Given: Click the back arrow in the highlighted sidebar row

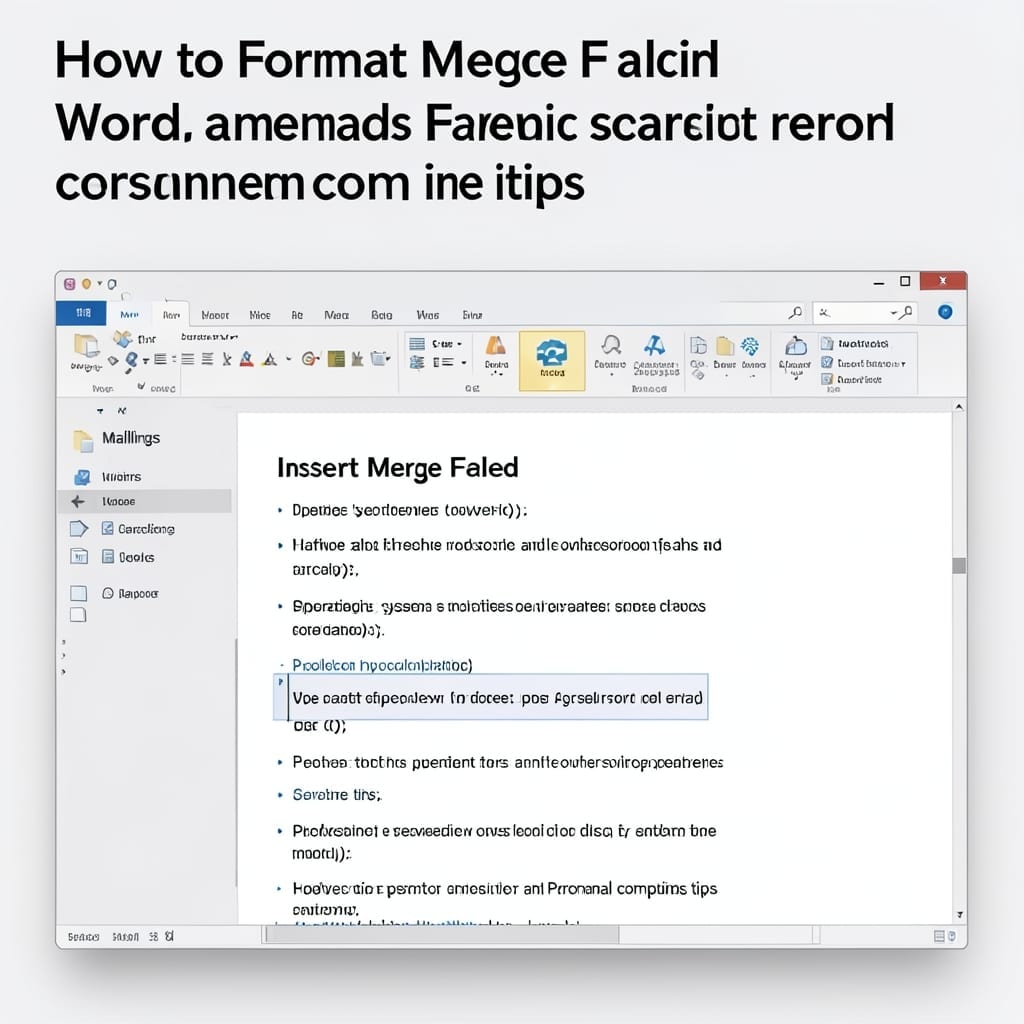Looking at the screenshot, I should click(x=78, y=502).
